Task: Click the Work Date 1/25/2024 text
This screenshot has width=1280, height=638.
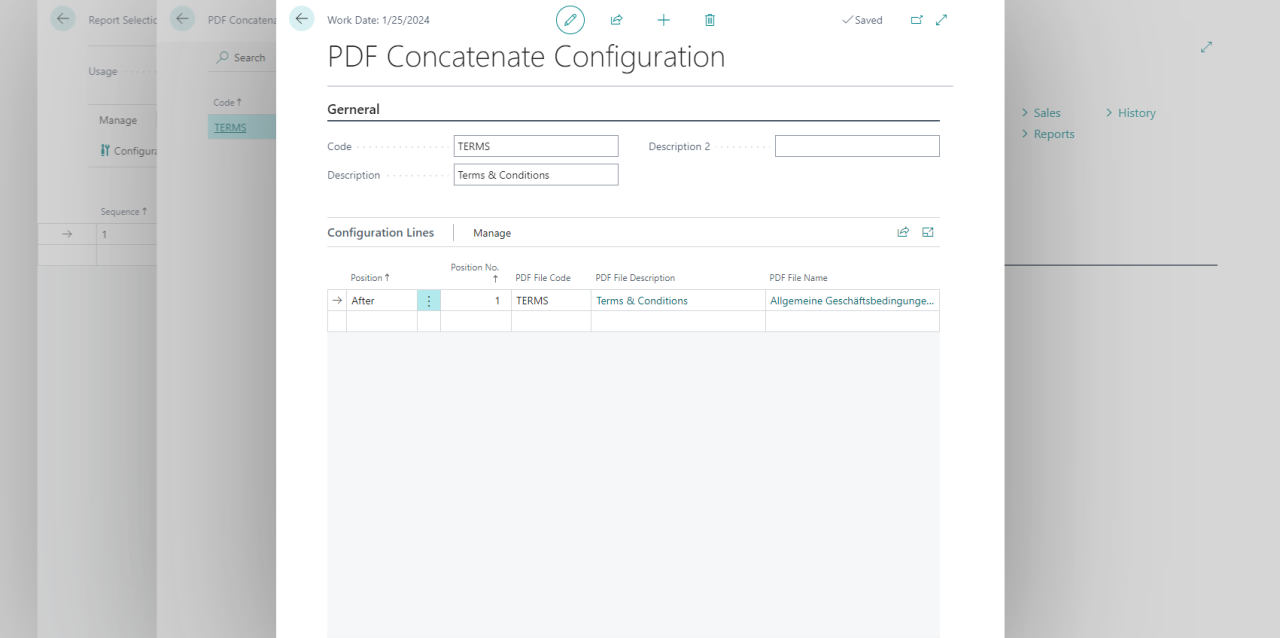Action: (378, 20)
